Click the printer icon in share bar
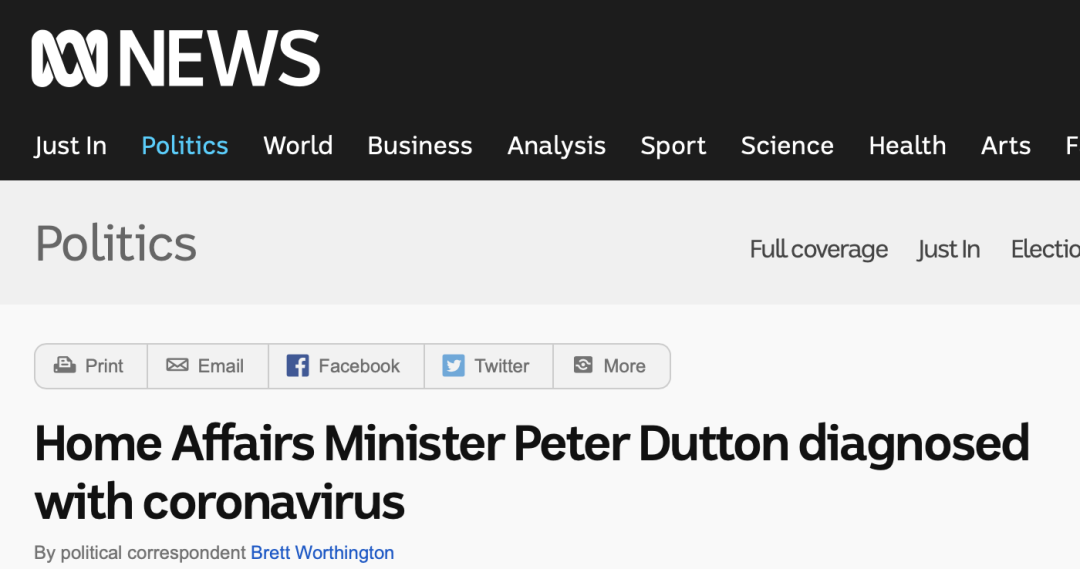1080x569 pixels. point(65,365)
